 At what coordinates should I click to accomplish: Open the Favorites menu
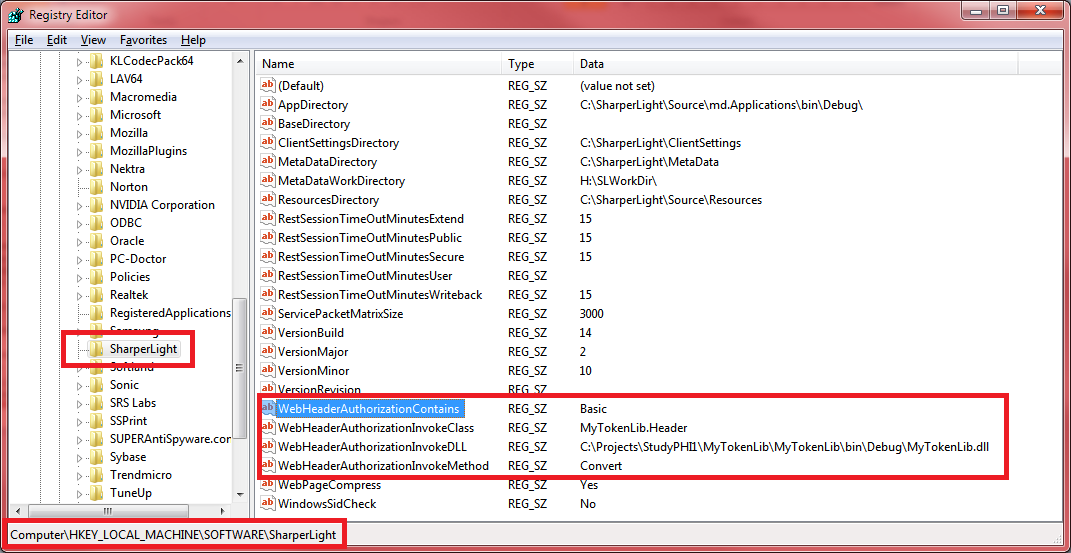click(x=143, y=40)
